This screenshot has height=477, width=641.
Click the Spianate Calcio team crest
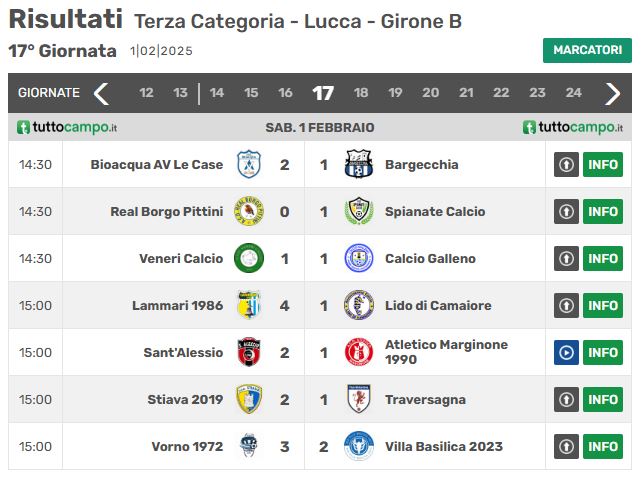(359, 211)
